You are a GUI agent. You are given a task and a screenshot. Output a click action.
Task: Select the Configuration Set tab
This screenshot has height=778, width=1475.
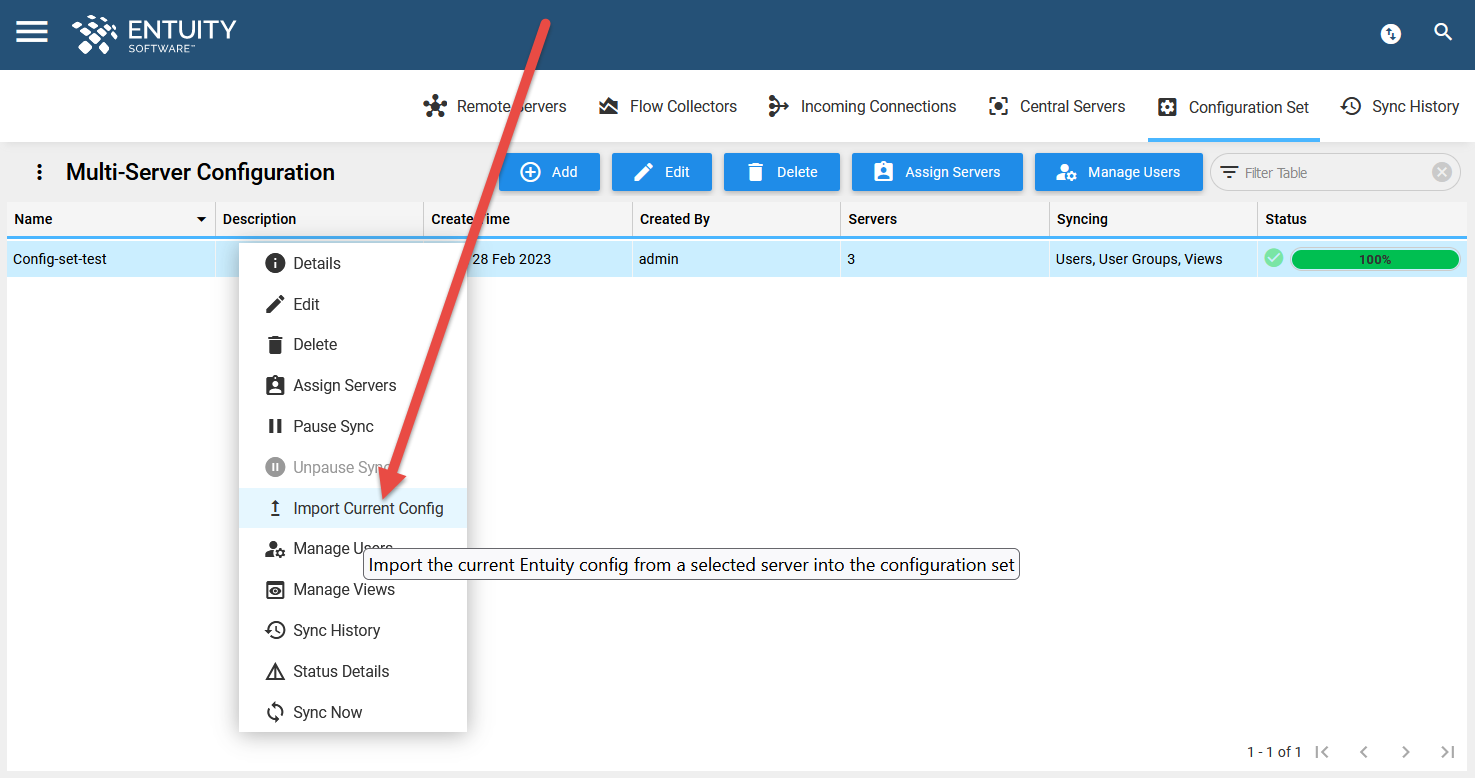point(1233,107)
